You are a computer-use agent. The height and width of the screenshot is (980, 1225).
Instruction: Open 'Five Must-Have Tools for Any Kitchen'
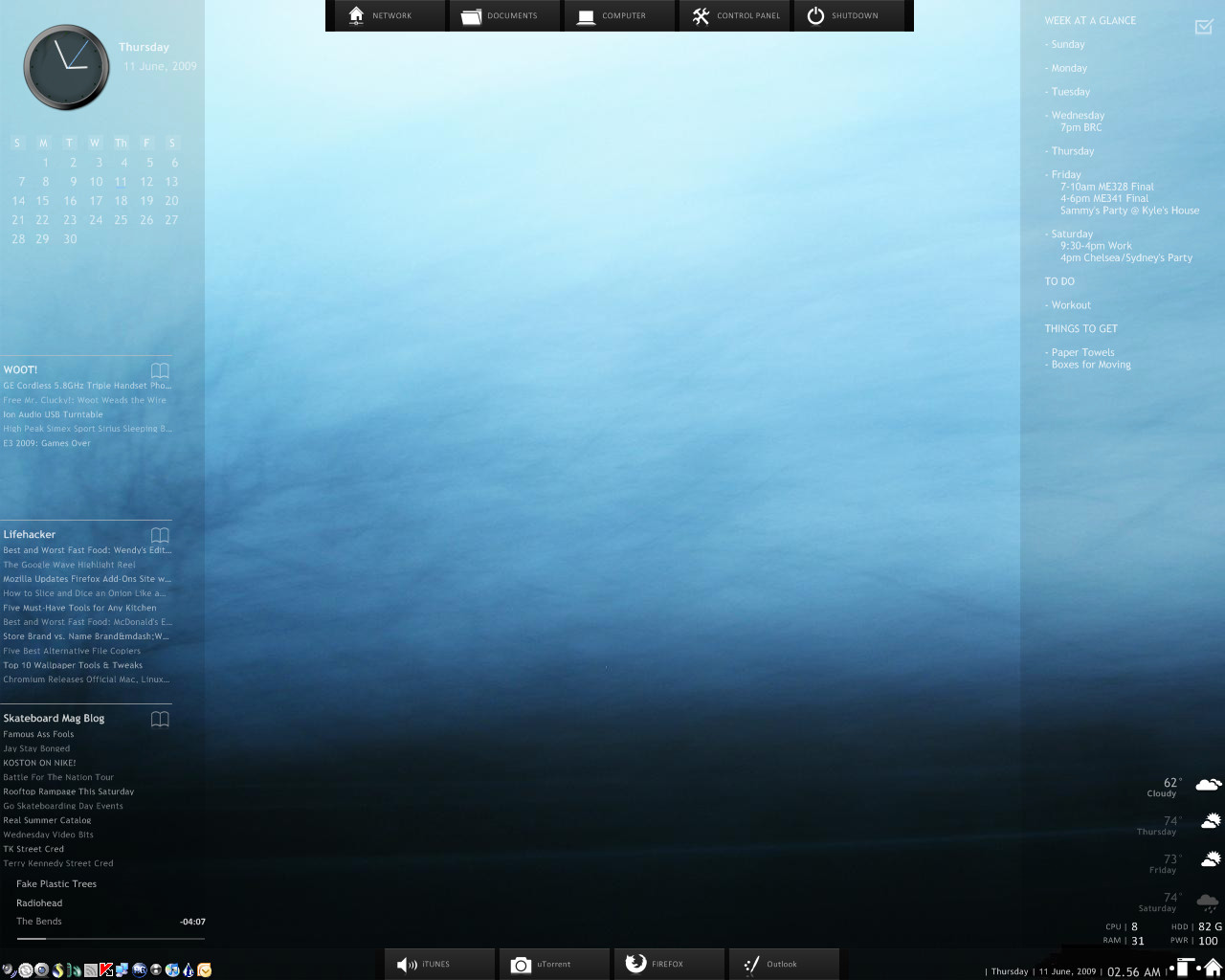coord(79,608)
